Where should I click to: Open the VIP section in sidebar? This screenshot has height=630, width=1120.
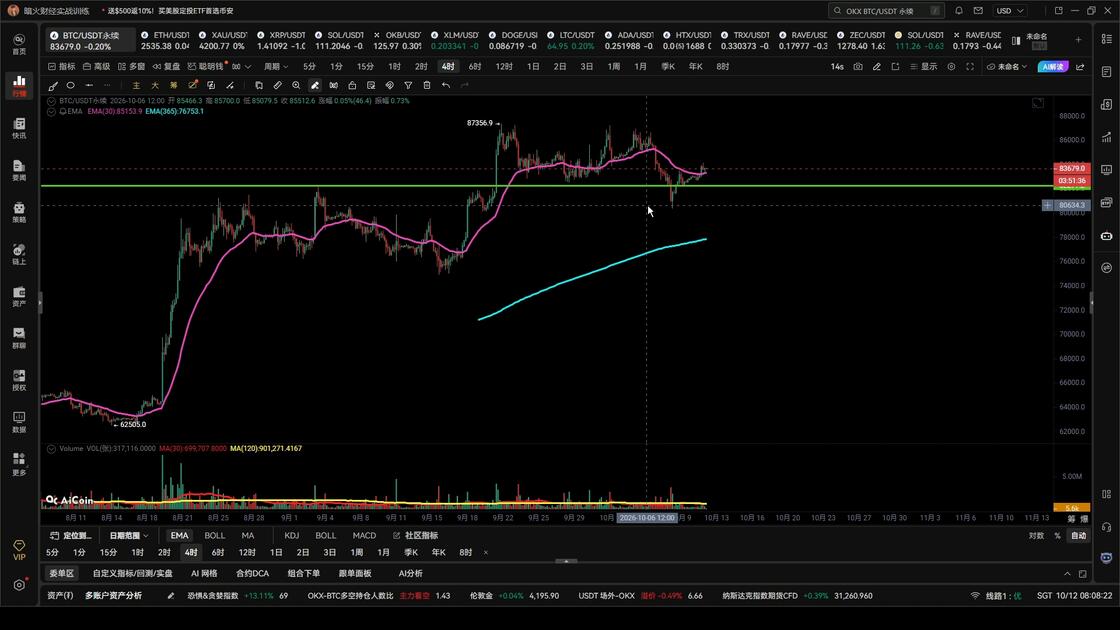tap(19, 549)
